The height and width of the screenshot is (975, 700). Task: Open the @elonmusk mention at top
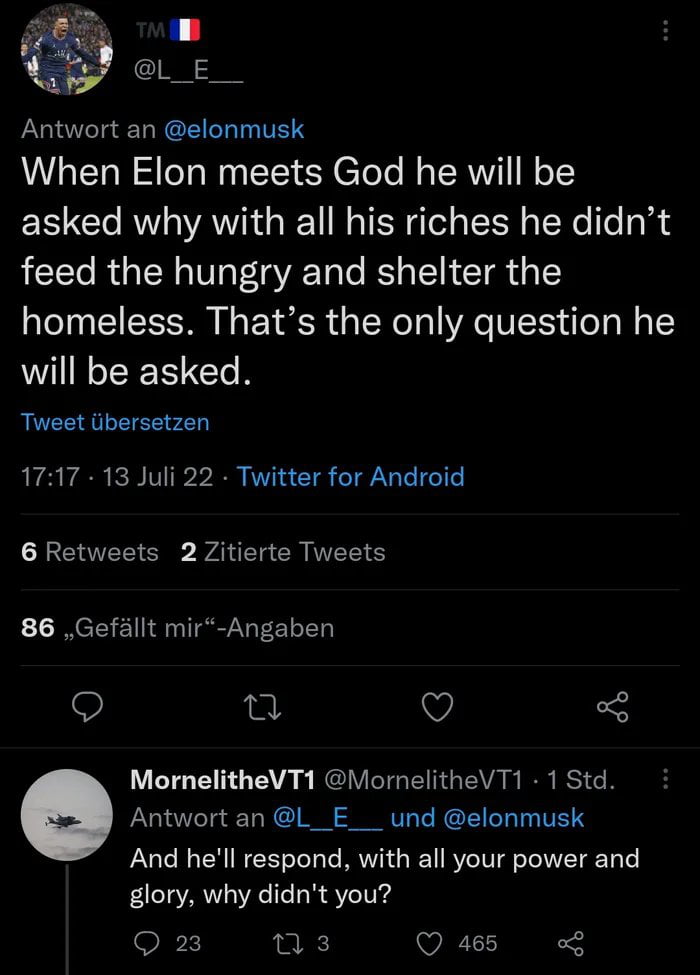233,129
